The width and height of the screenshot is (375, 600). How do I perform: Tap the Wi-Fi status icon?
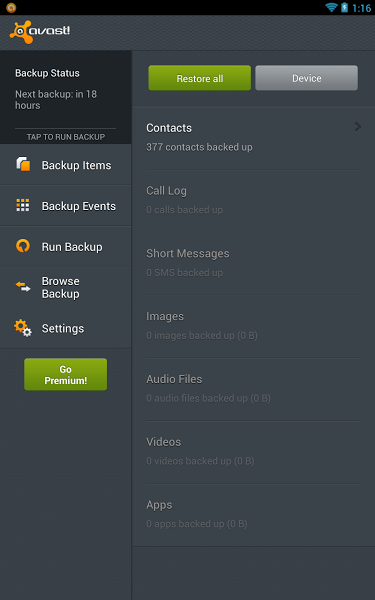coord(331,7)
